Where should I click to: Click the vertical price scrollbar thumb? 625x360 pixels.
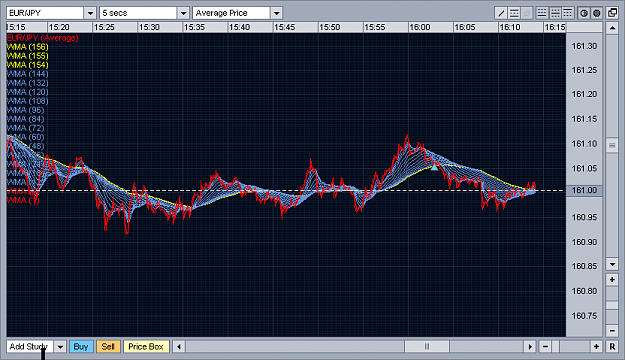pyautogui.click(x=612, y=146)
